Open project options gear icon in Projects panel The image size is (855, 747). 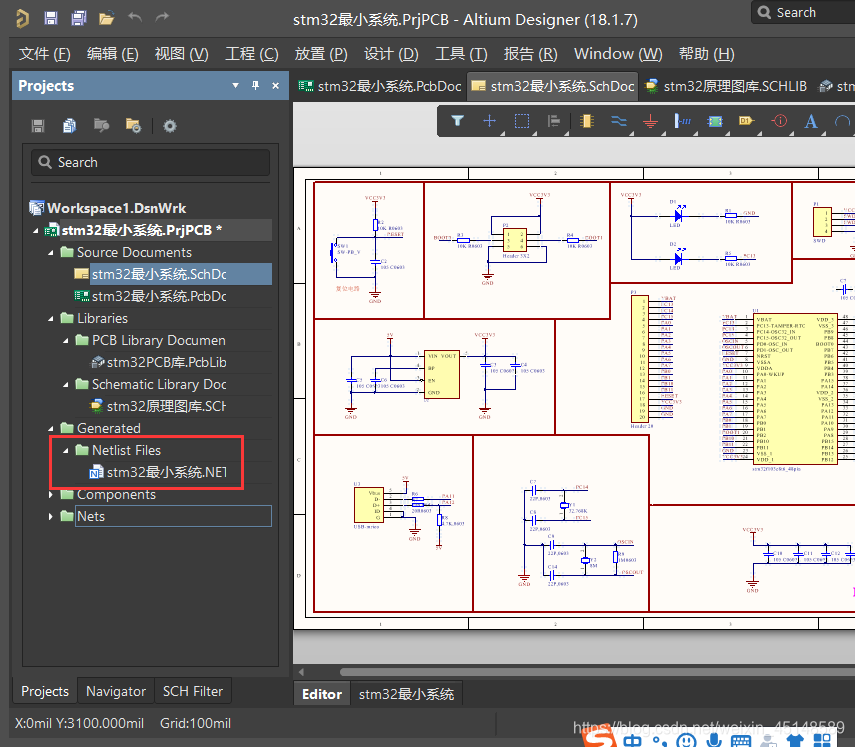tap(170, 125)
